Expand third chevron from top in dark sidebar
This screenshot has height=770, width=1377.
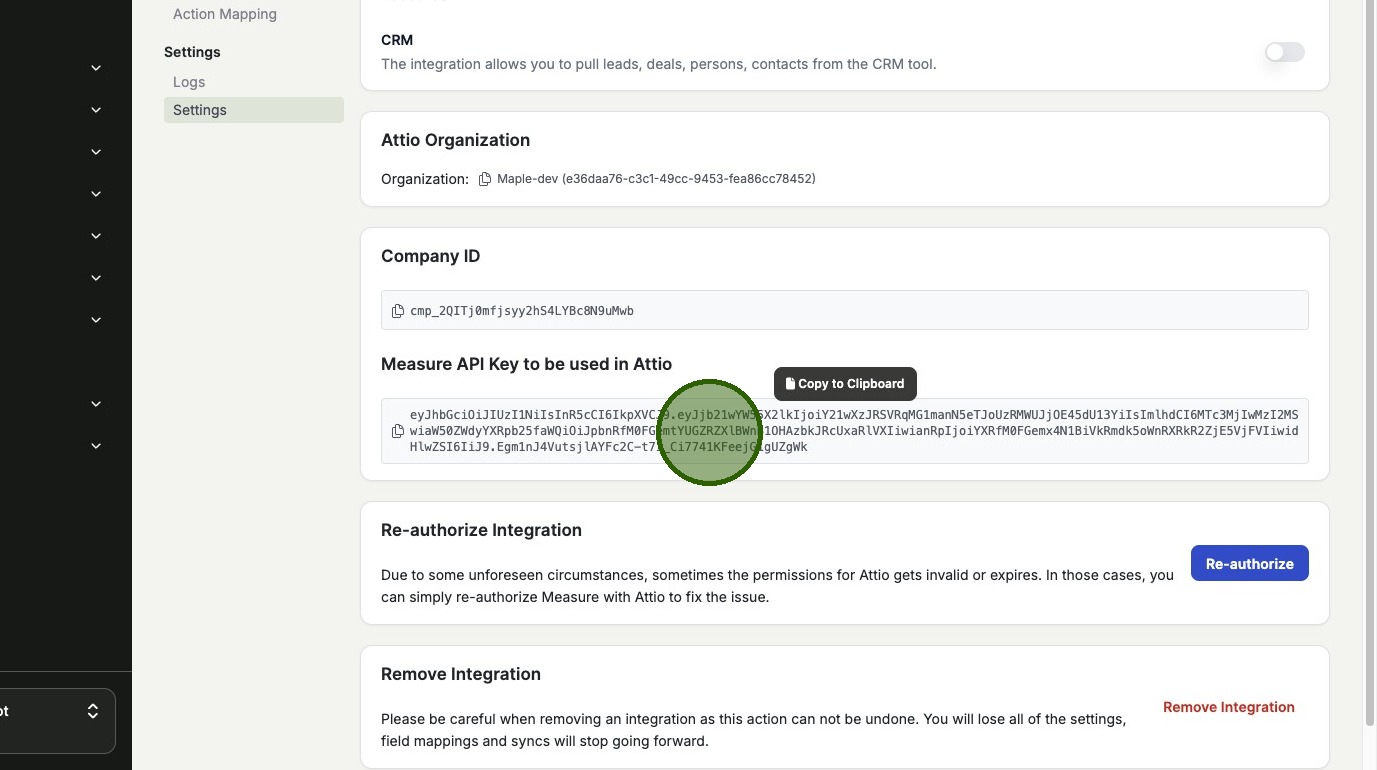tap(96, 152)
